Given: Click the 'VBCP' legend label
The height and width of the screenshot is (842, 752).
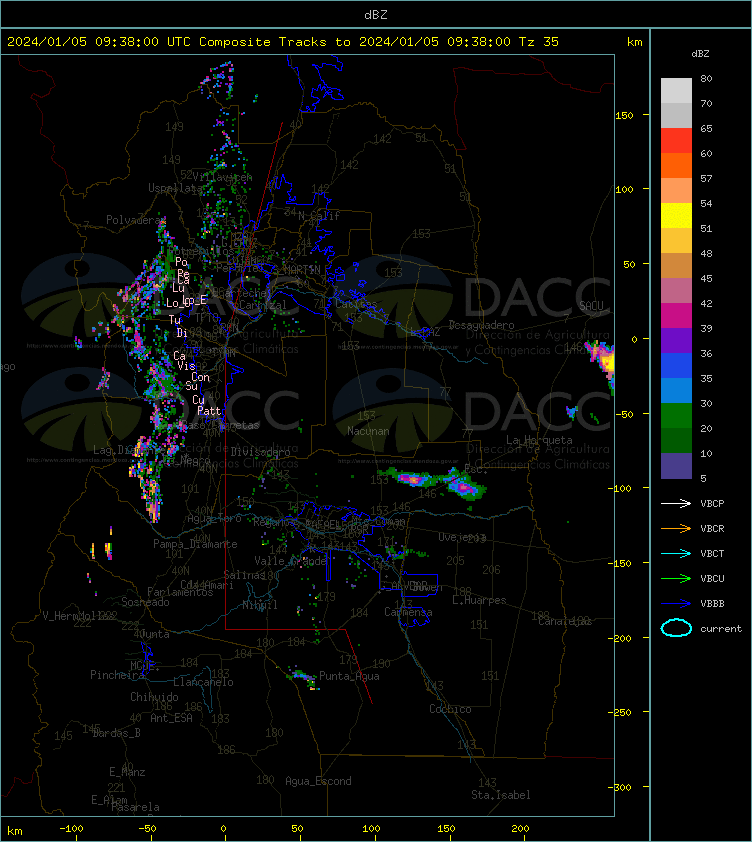Looking at the screenshot, I should coord(712,504).
